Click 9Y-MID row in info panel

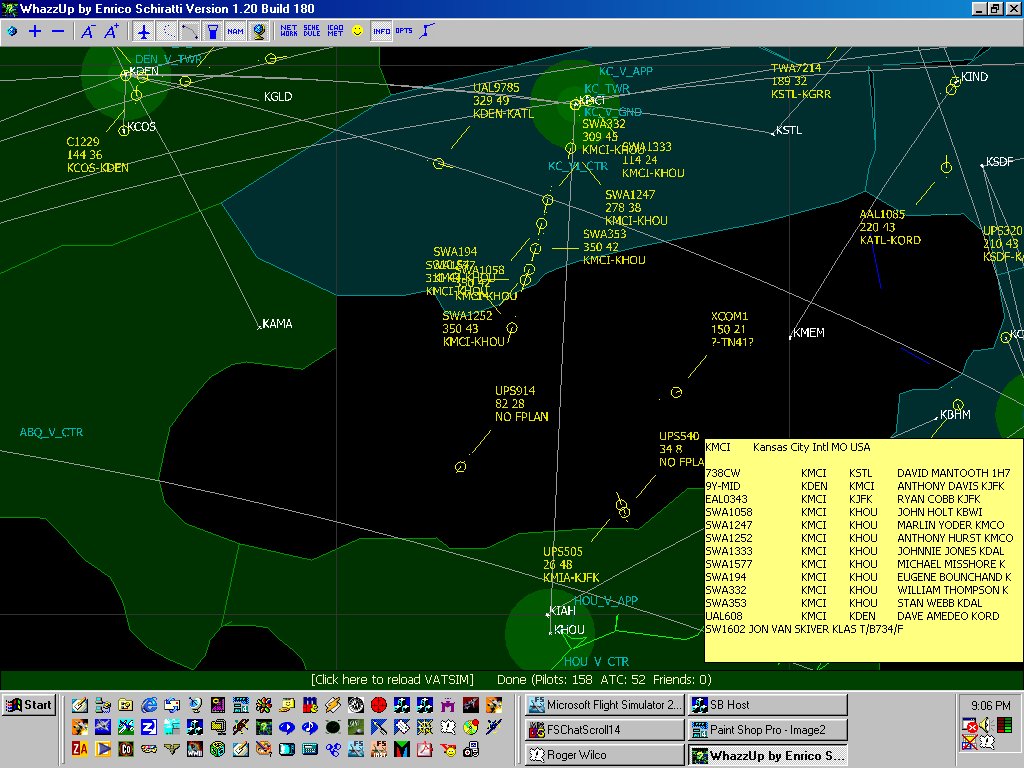click(x=863, y=486)
